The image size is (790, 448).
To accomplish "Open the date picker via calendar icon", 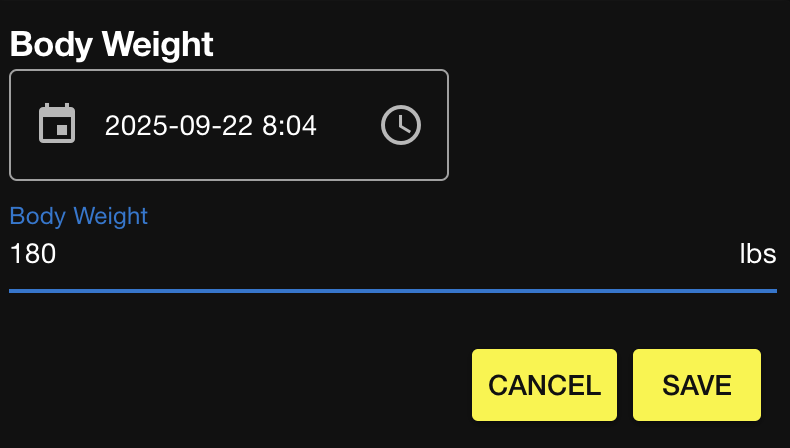I will (57, 125).
